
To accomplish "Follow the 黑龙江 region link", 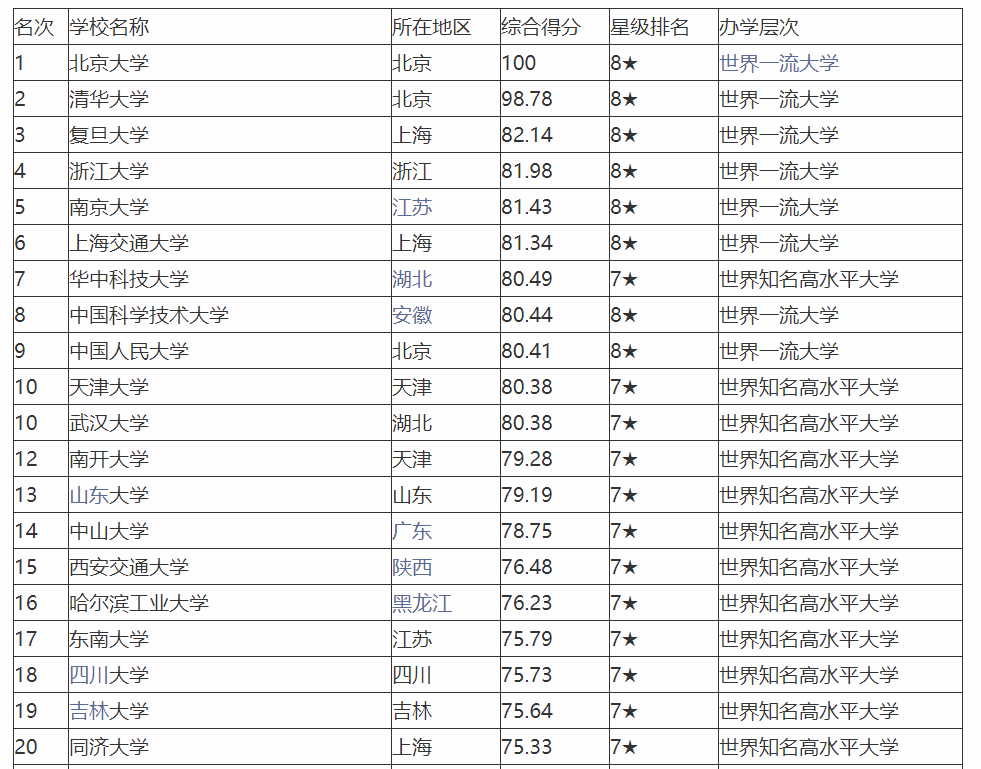I will click(x=422, y=603).
